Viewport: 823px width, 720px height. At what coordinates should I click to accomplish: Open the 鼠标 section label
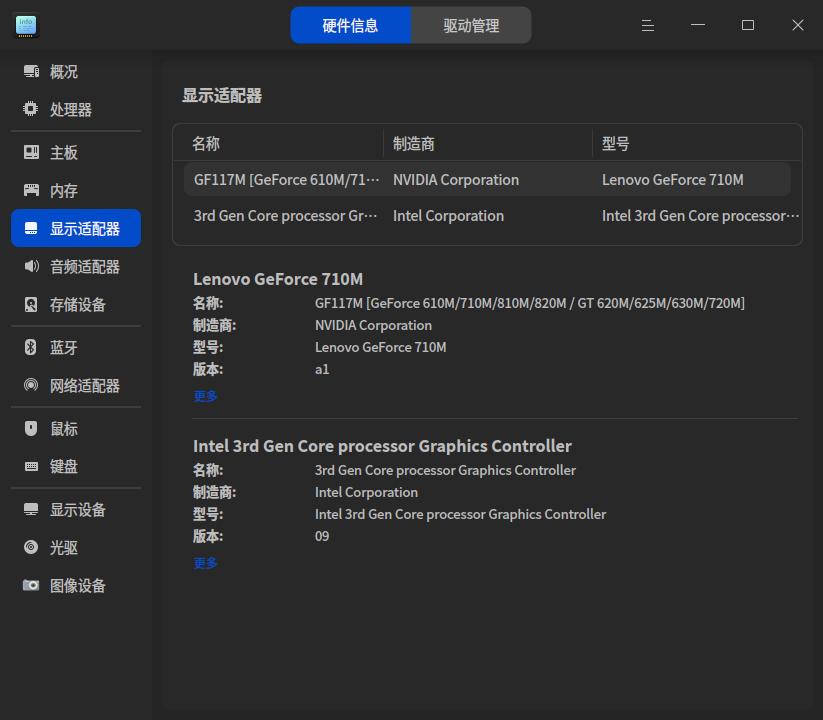tap(64, 428)
